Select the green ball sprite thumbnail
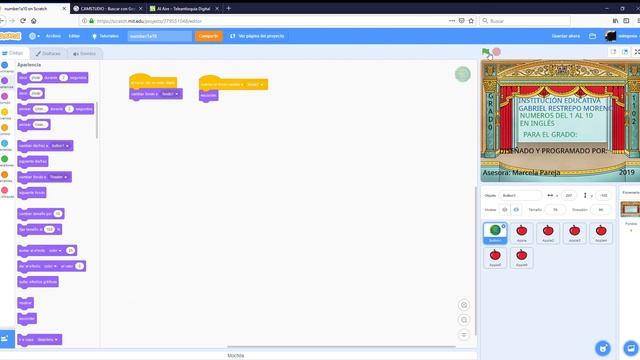 coord(495,233)
